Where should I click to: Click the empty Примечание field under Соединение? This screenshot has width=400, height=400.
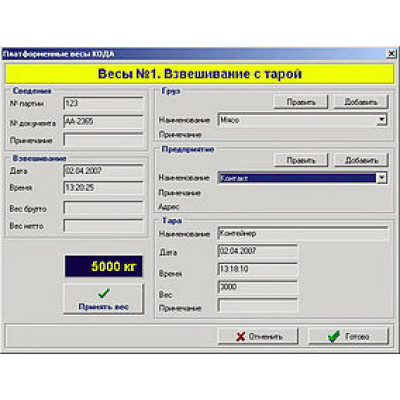point(103,140)
